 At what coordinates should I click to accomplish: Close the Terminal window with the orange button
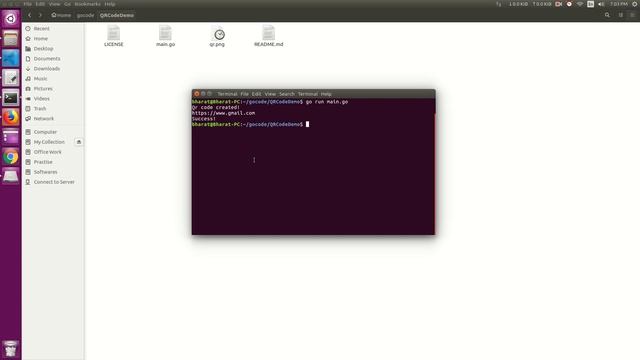197,94
